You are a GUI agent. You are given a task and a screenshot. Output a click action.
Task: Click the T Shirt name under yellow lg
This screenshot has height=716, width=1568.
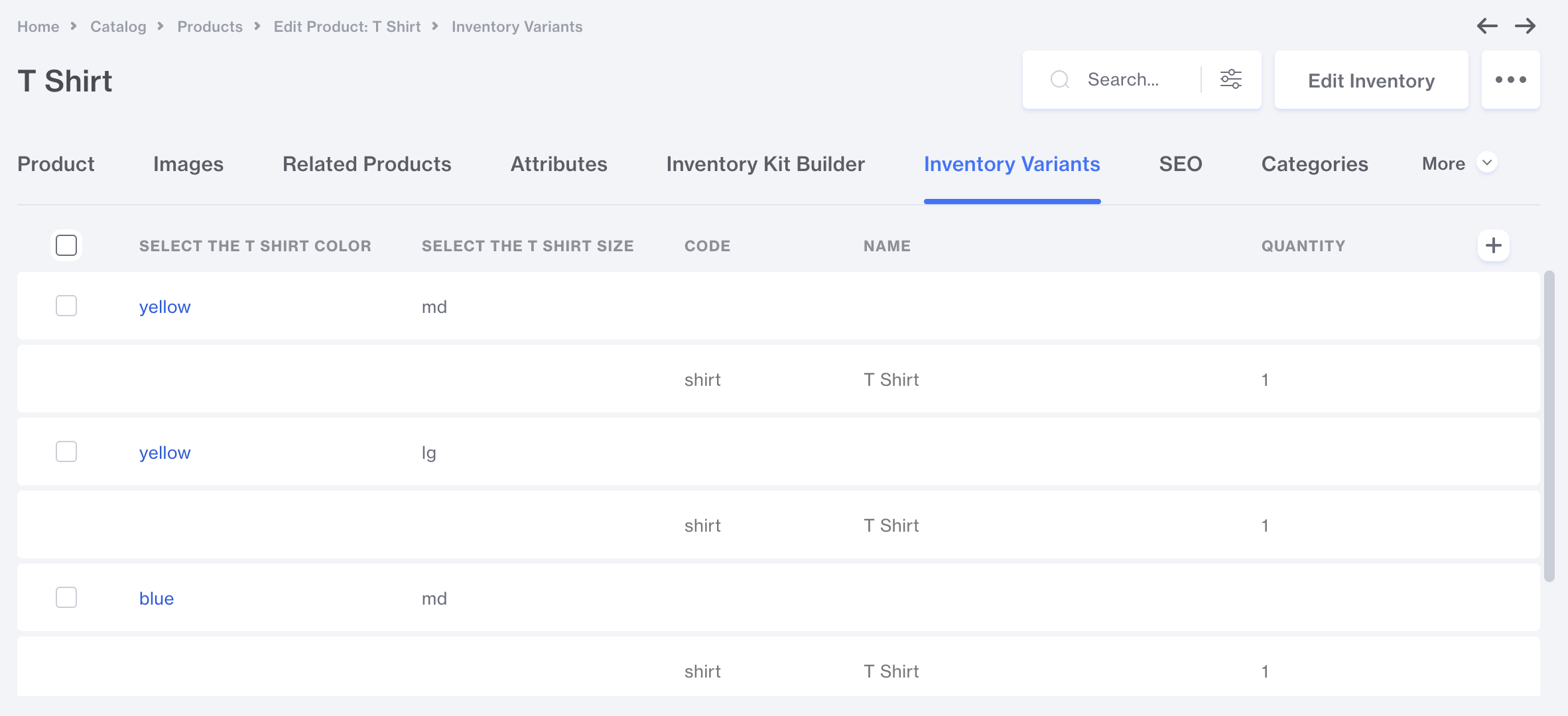tap(891, 526)
